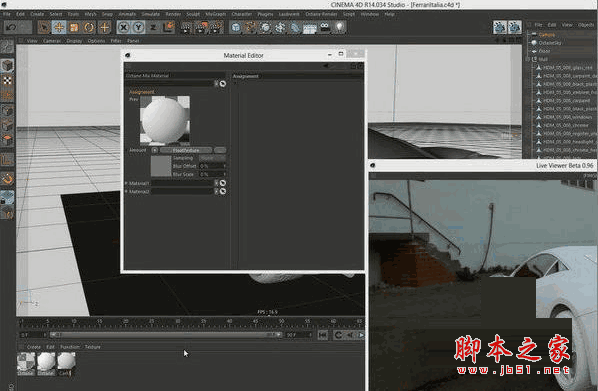Click the Render to Picture Viewer icon
This screenshot has width=598, height=391.
pos(201,27)
